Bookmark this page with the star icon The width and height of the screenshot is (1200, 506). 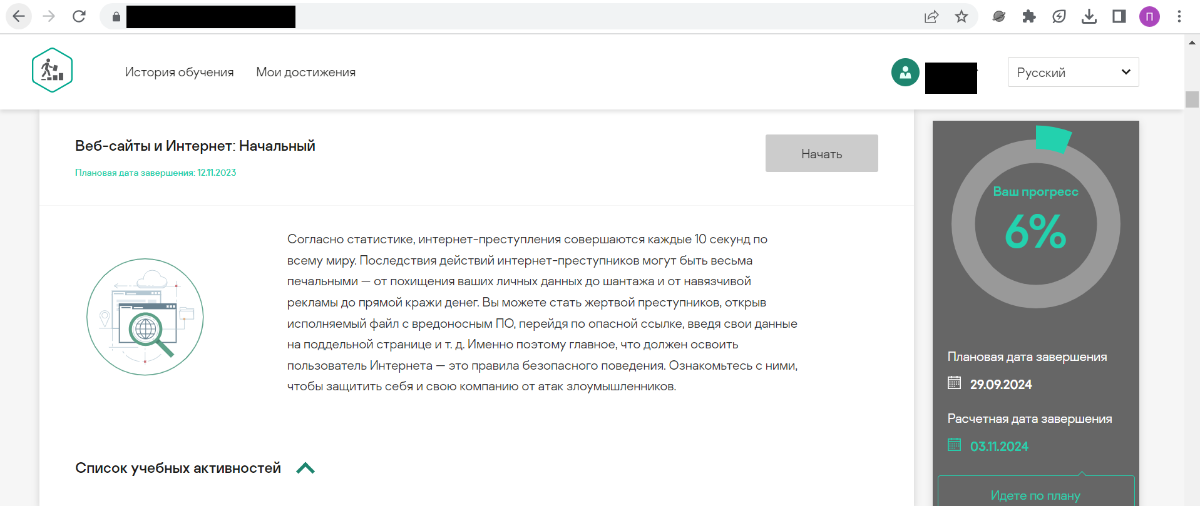tap(961, 16)
